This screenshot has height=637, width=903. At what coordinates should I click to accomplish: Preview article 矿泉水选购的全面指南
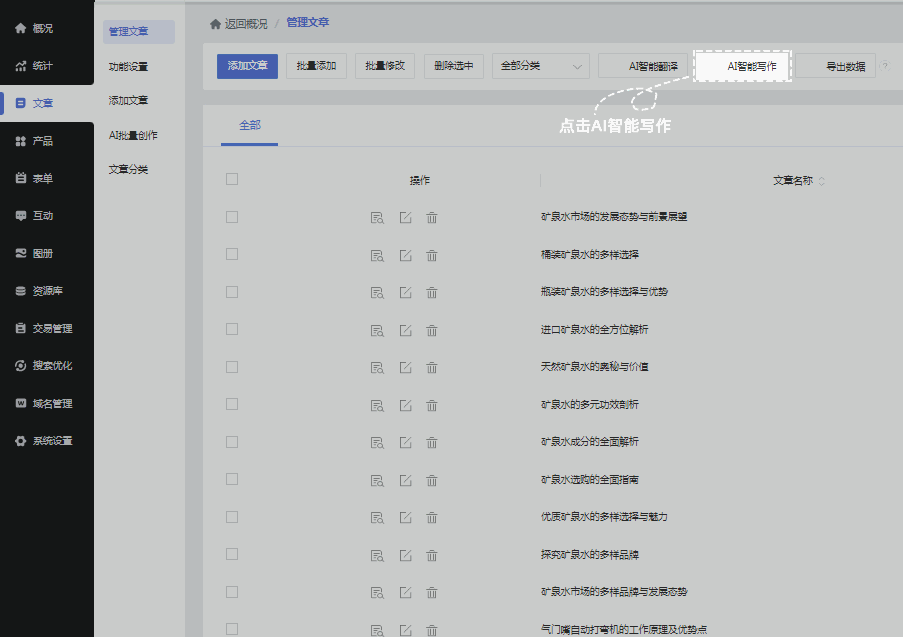tap(377, 481)
